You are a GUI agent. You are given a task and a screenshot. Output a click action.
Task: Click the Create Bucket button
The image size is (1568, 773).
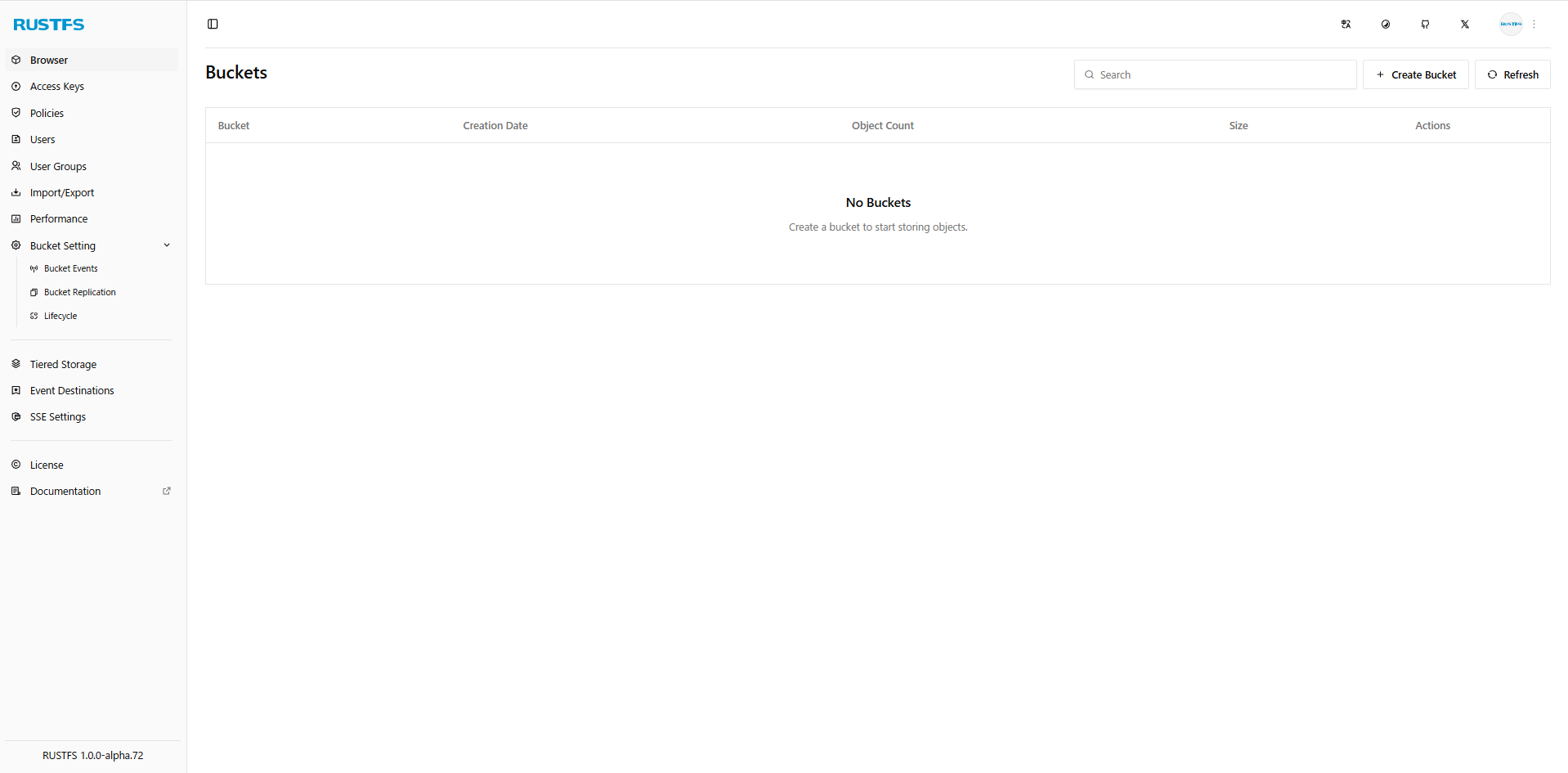pos(1415,74)
